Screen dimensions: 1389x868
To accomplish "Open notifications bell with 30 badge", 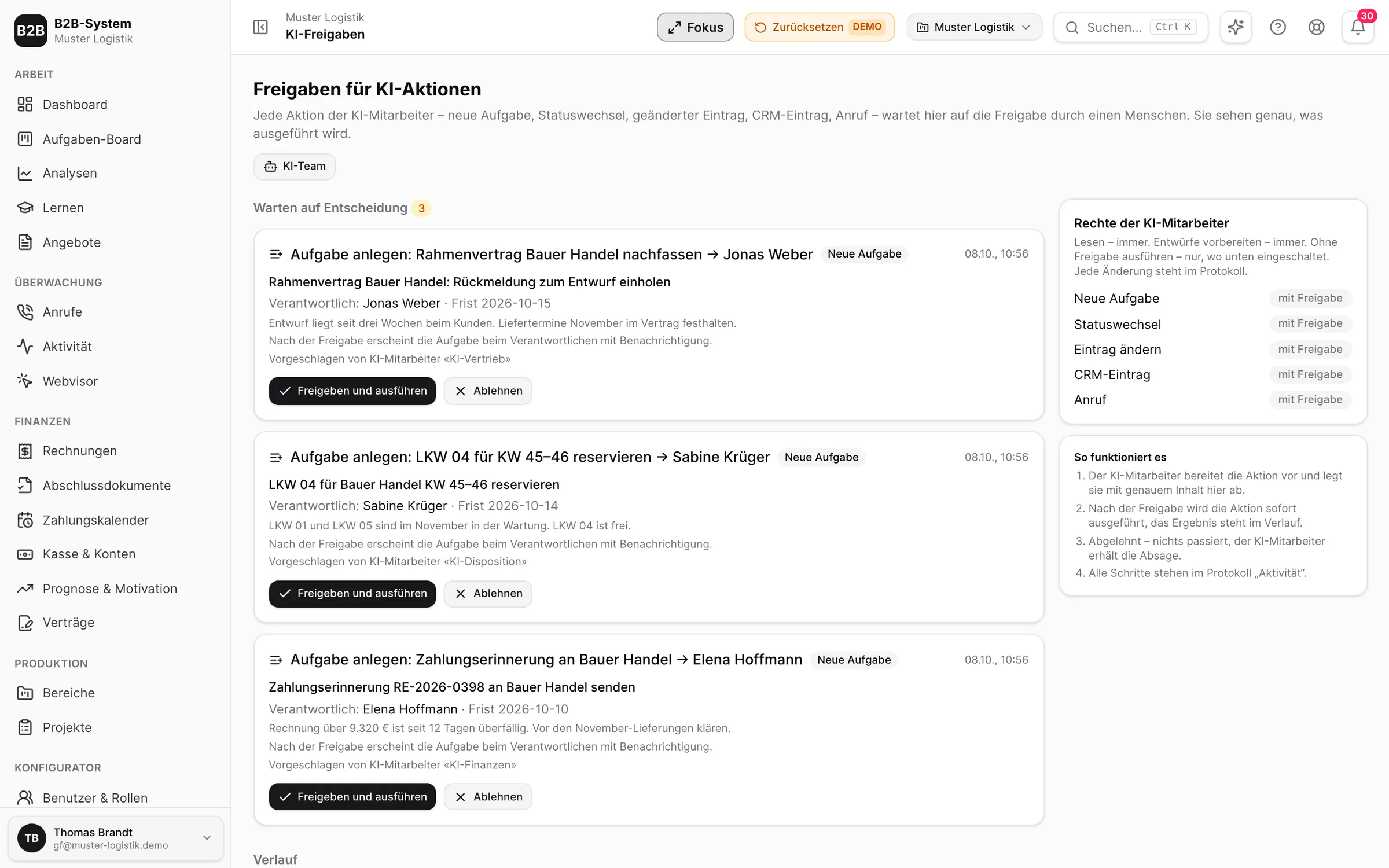I will tap(1358, 27).
